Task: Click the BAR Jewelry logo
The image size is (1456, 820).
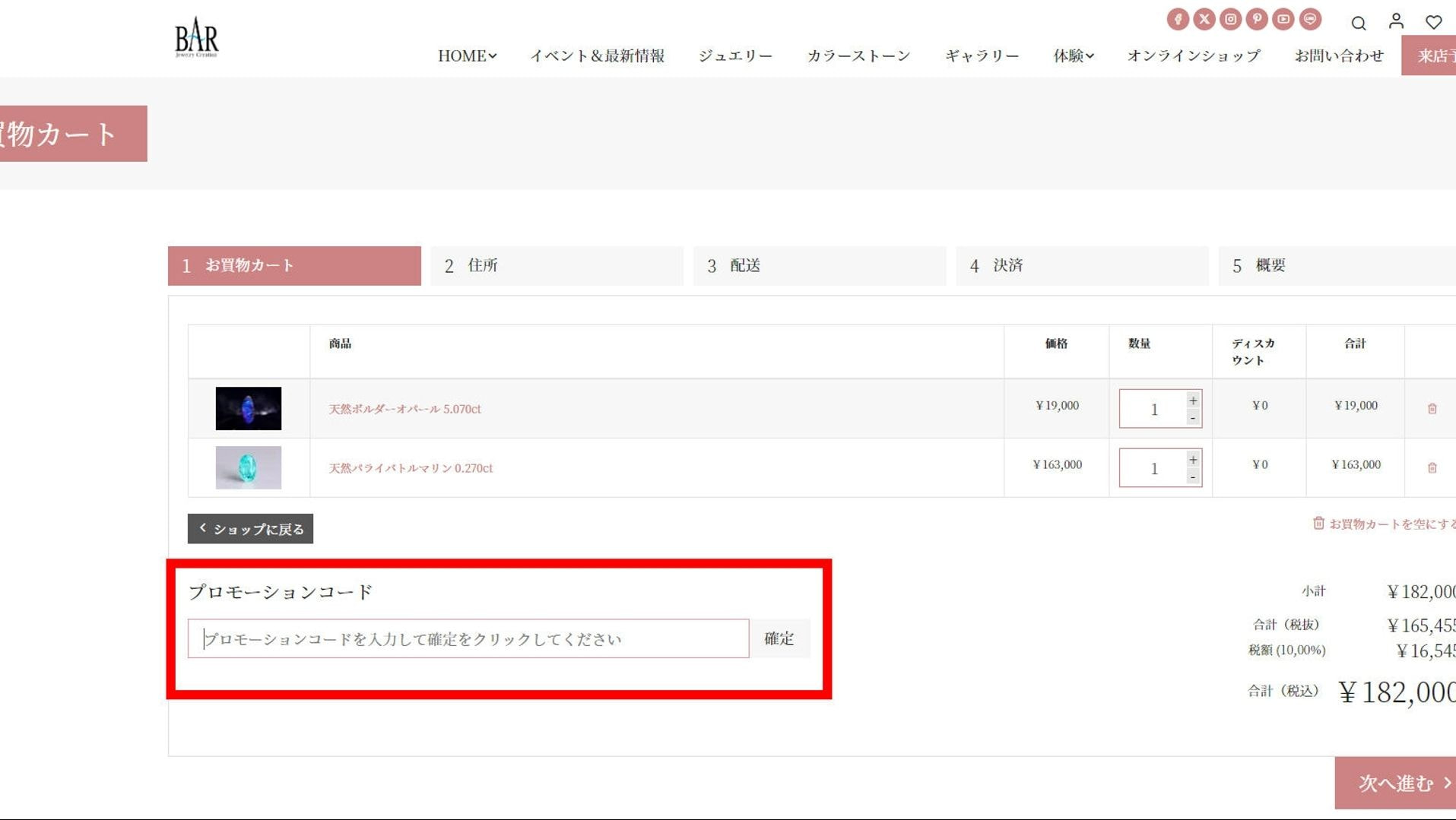Action: click(196, 37)
